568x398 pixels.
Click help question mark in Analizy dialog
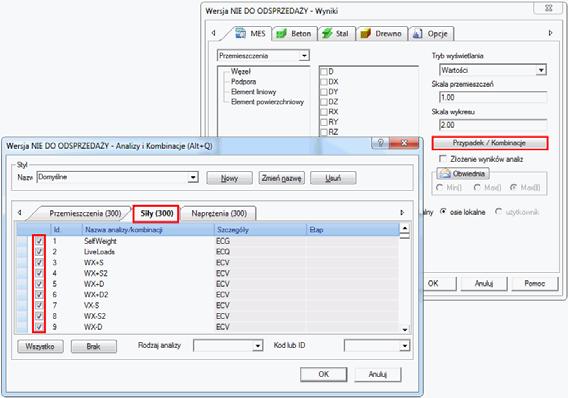[x=380, y=143]
